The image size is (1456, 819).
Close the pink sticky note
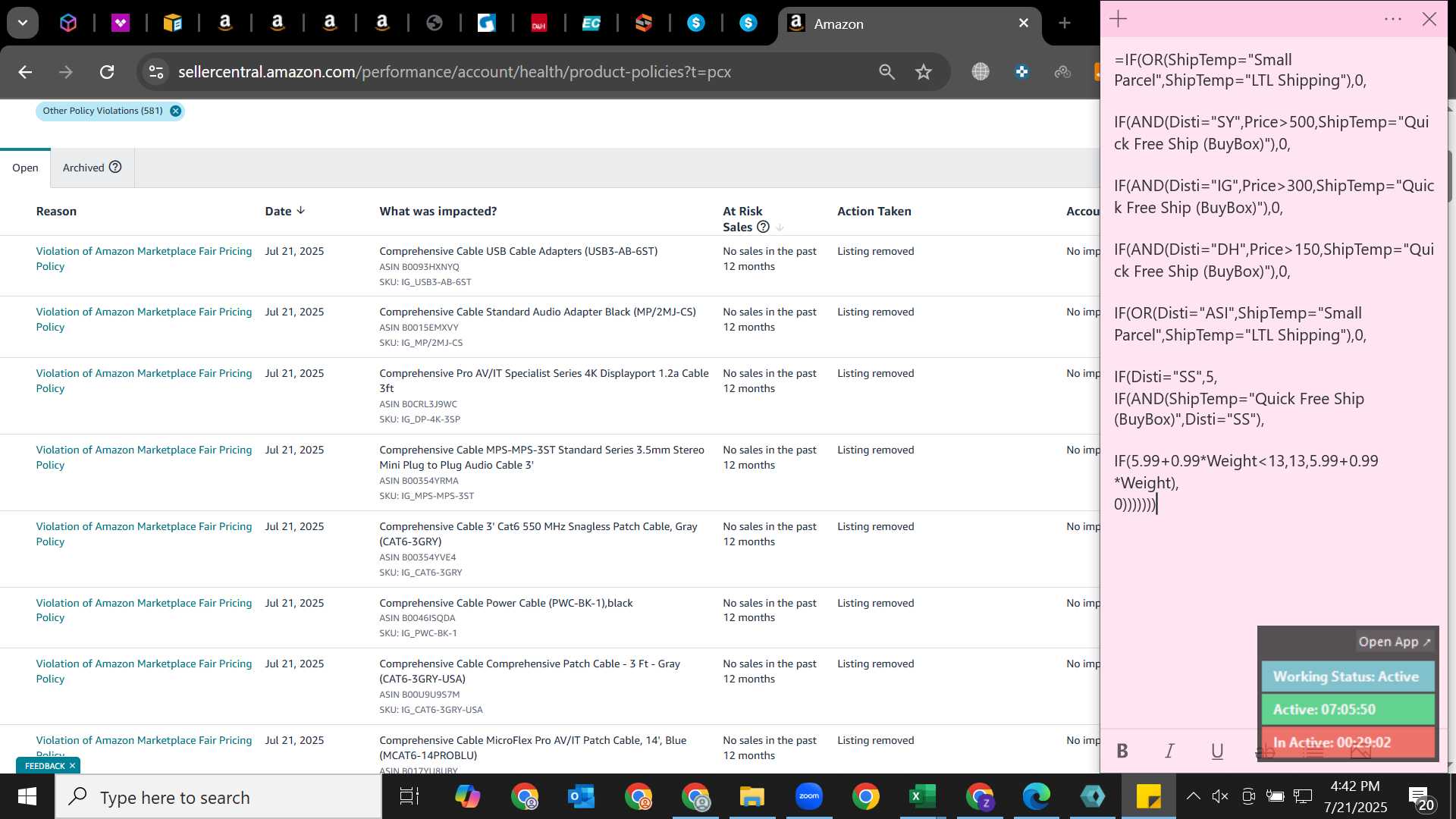point(1429,19)
